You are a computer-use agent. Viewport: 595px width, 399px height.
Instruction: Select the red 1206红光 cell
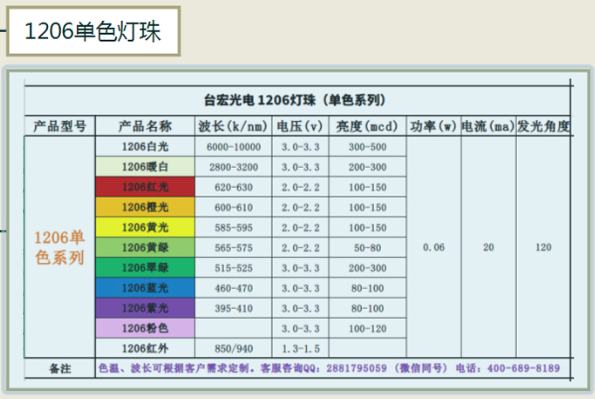tap(145, 187)
